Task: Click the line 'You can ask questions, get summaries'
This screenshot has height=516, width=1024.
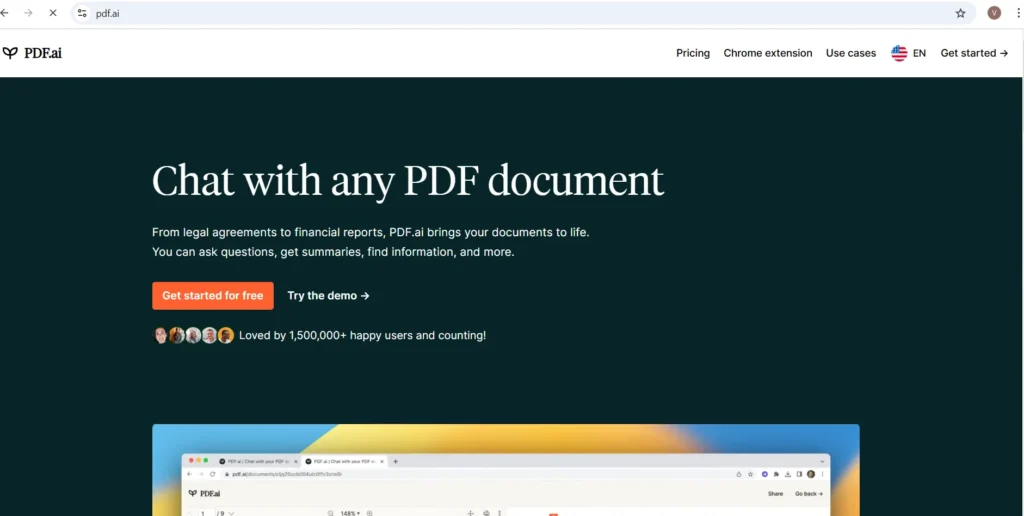Action: coord(333,252)
